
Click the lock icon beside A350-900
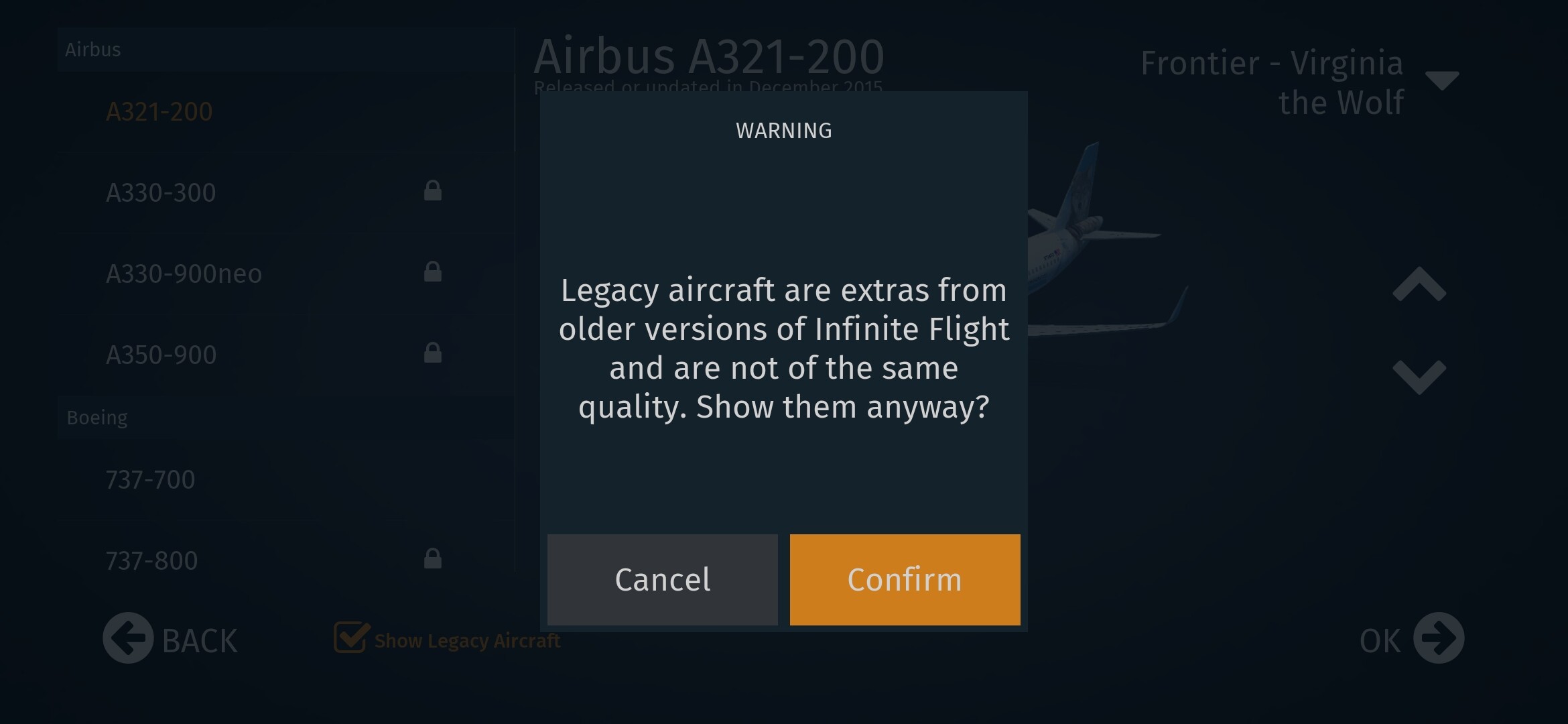tap(433, 353)
